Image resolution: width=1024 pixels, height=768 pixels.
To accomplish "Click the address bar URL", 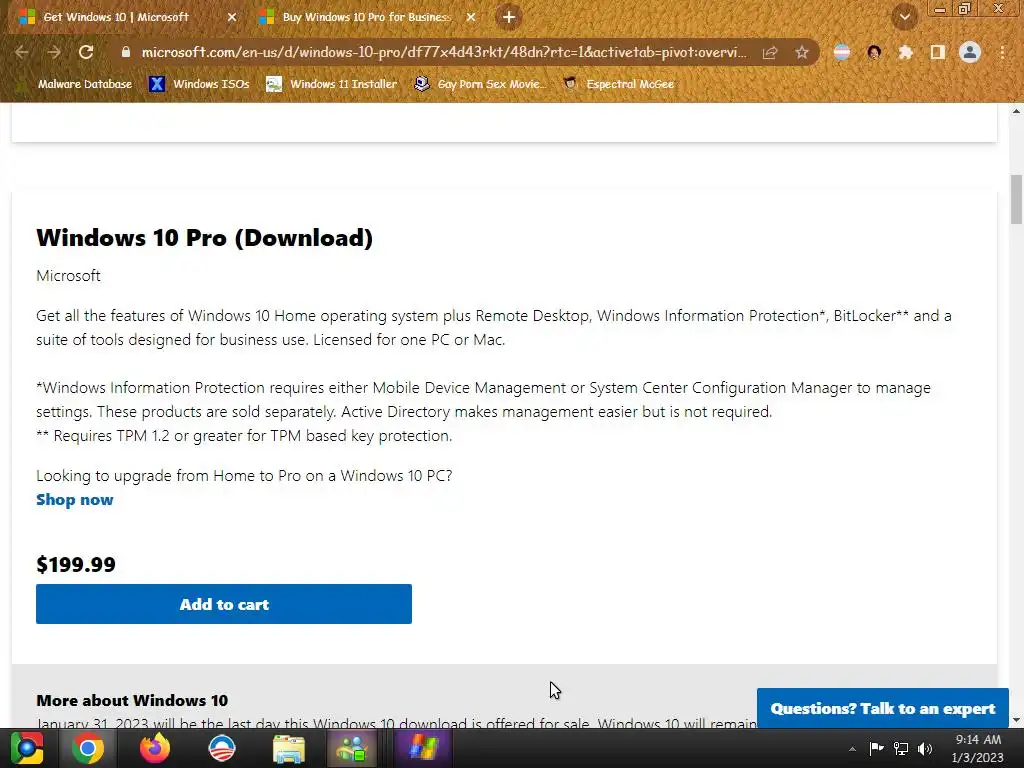I will click(x=443, y=52).
